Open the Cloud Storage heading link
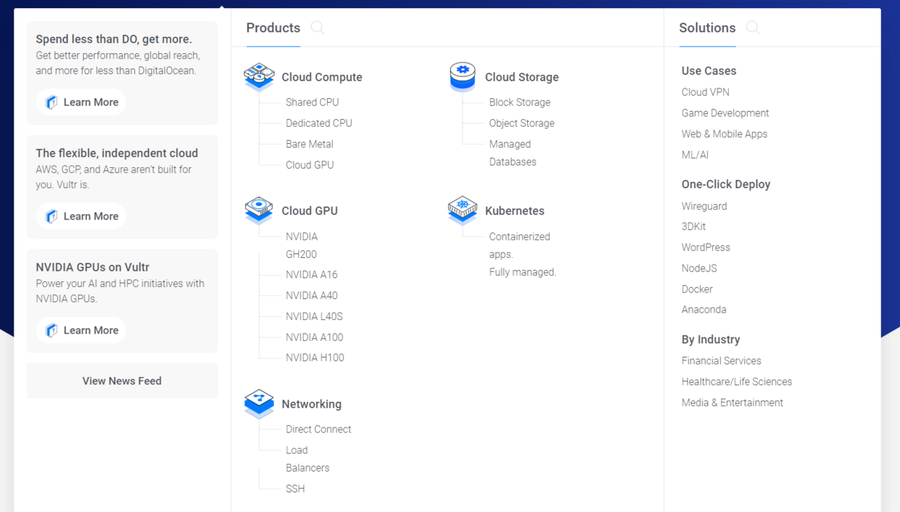900x512 pixels. point(522,77)
